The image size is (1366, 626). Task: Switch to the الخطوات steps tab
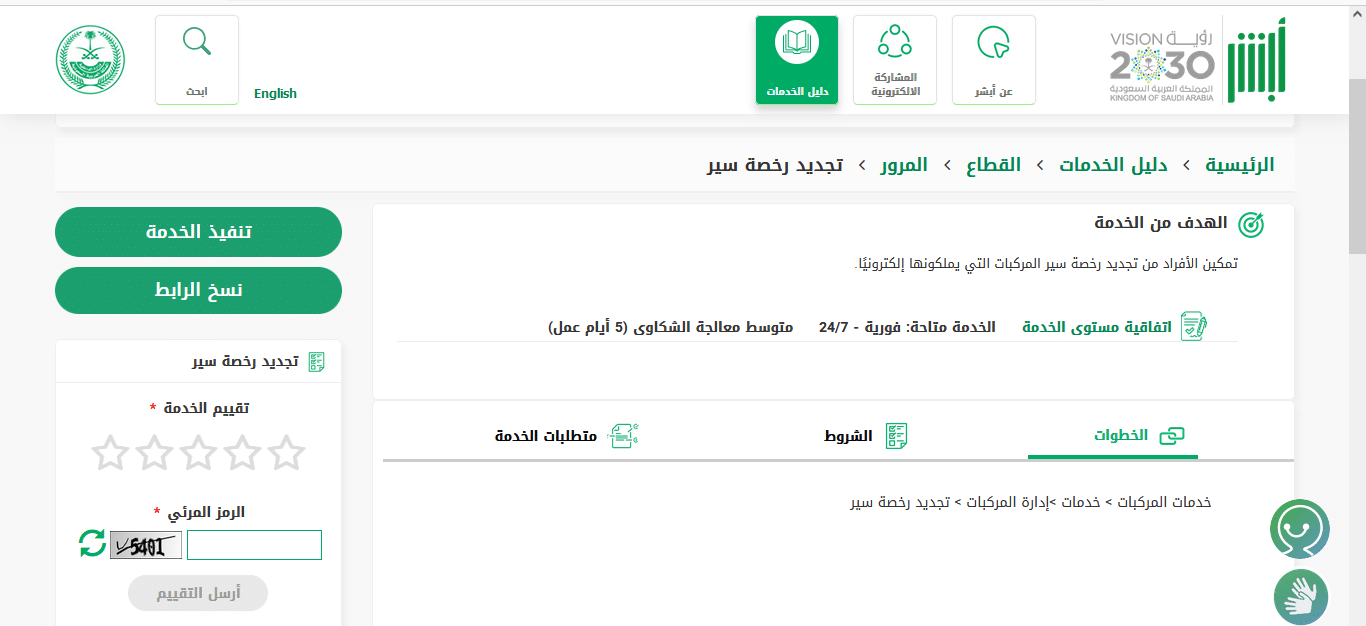[x=1113, y=436]
